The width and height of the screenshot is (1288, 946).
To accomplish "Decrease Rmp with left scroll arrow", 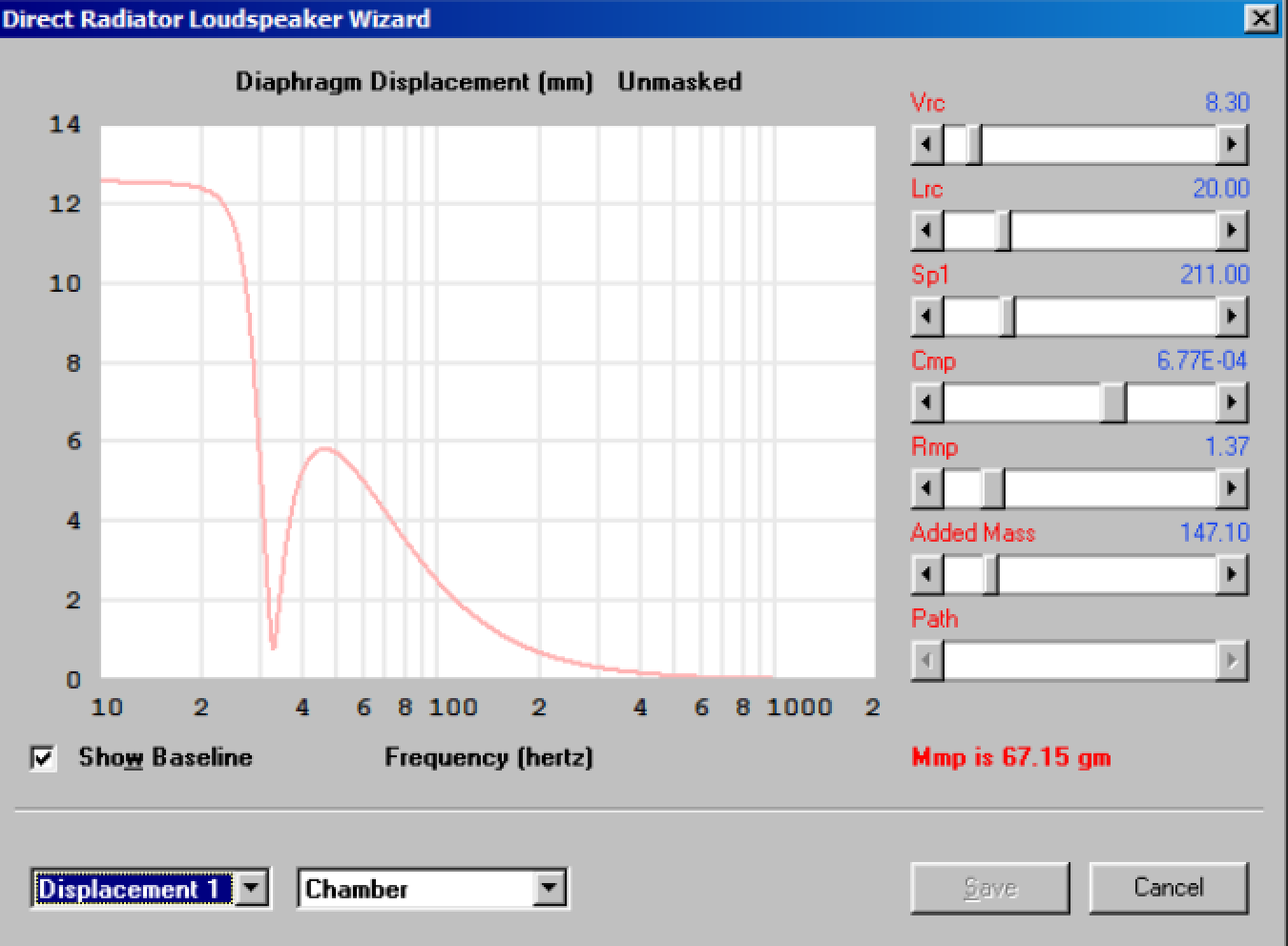I will [927, 488].
